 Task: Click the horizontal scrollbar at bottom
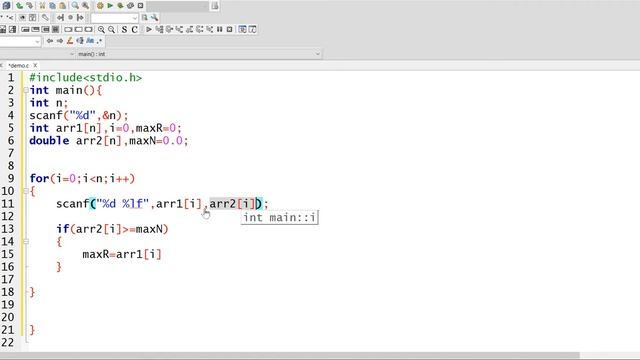click(290, 356)
